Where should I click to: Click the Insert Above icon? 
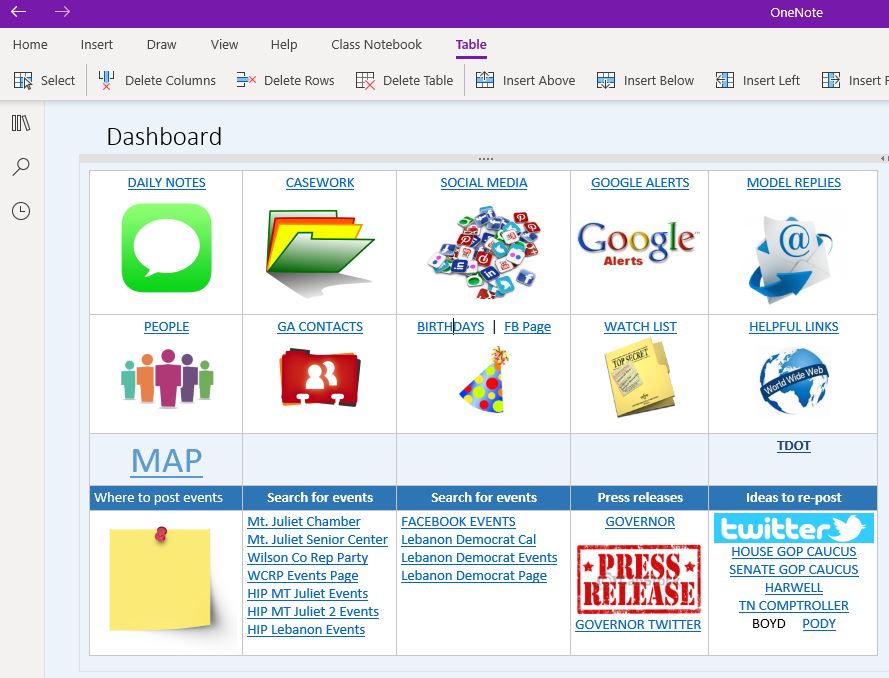tap(485, 80)
